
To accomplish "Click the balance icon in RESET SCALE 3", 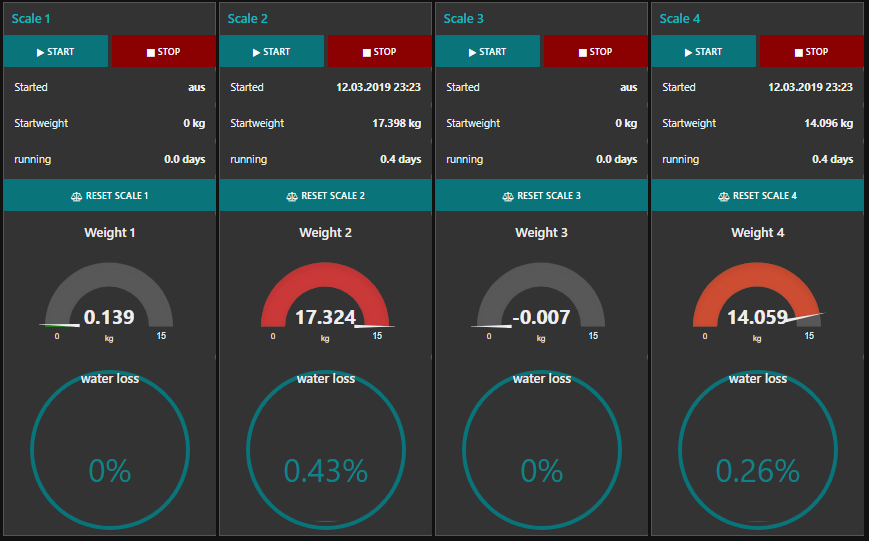I will [508, 196].
